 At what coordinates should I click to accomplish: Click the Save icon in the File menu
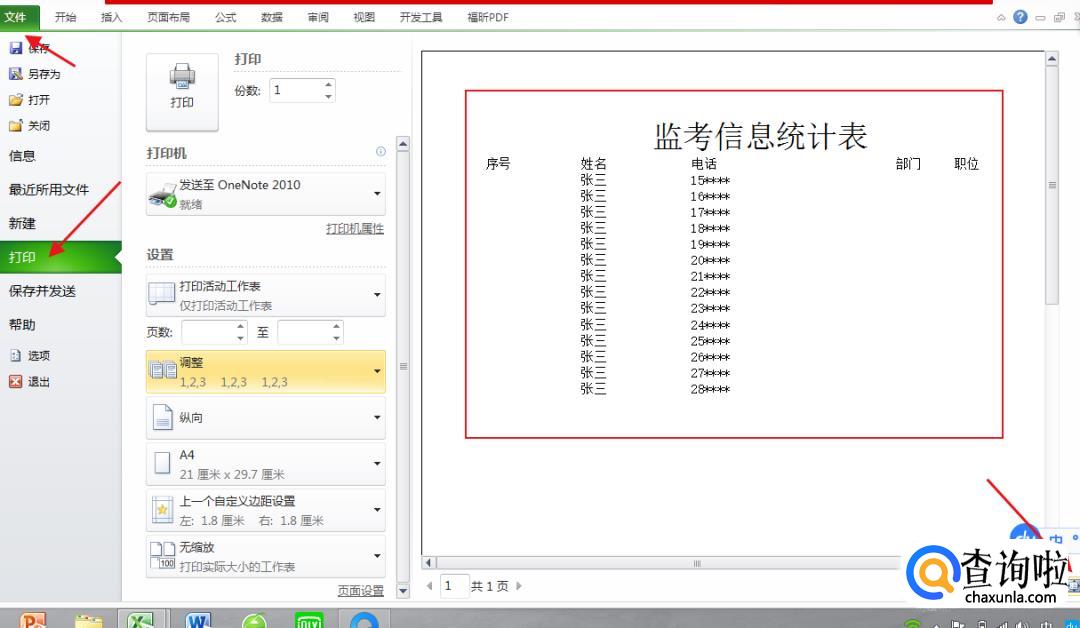[x=16, y=48]
